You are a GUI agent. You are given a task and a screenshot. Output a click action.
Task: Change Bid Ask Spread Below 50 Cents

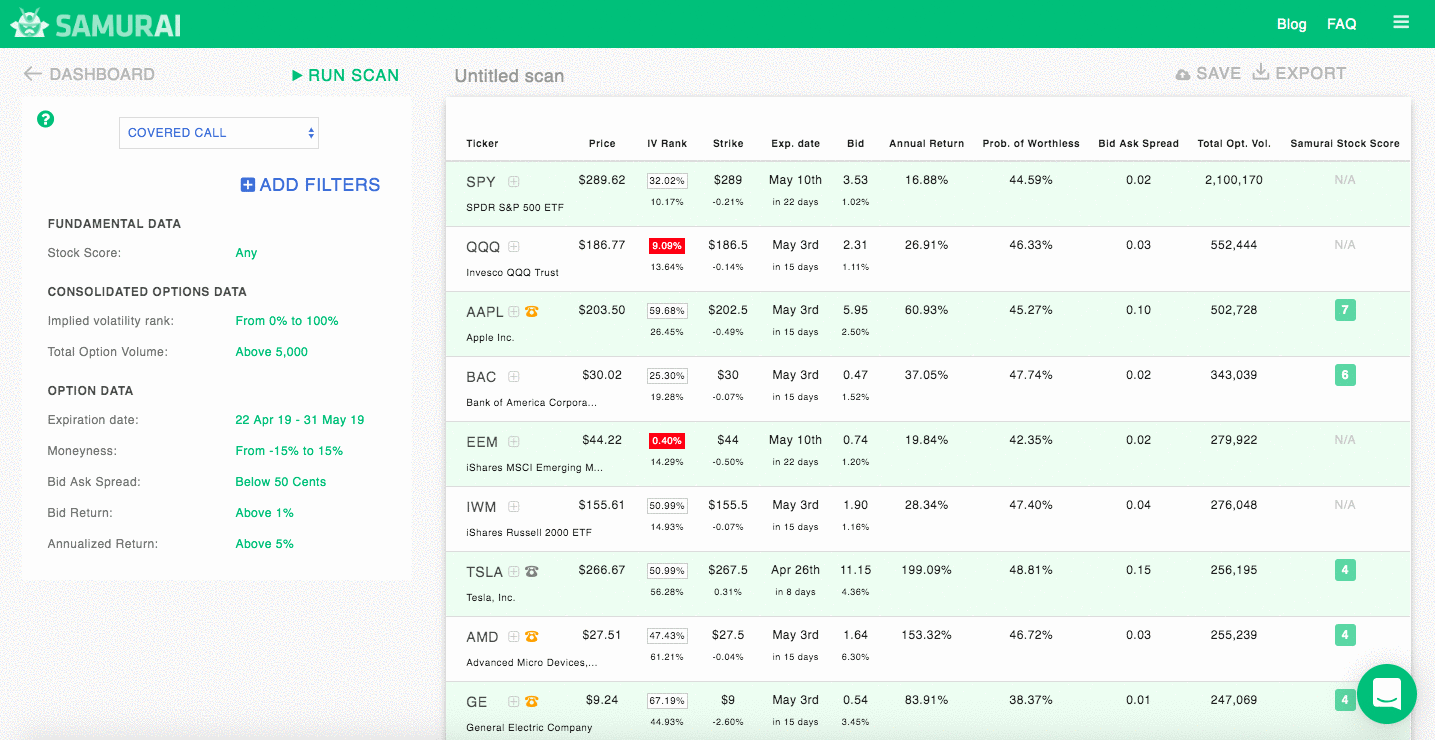(x=281, y=482)
